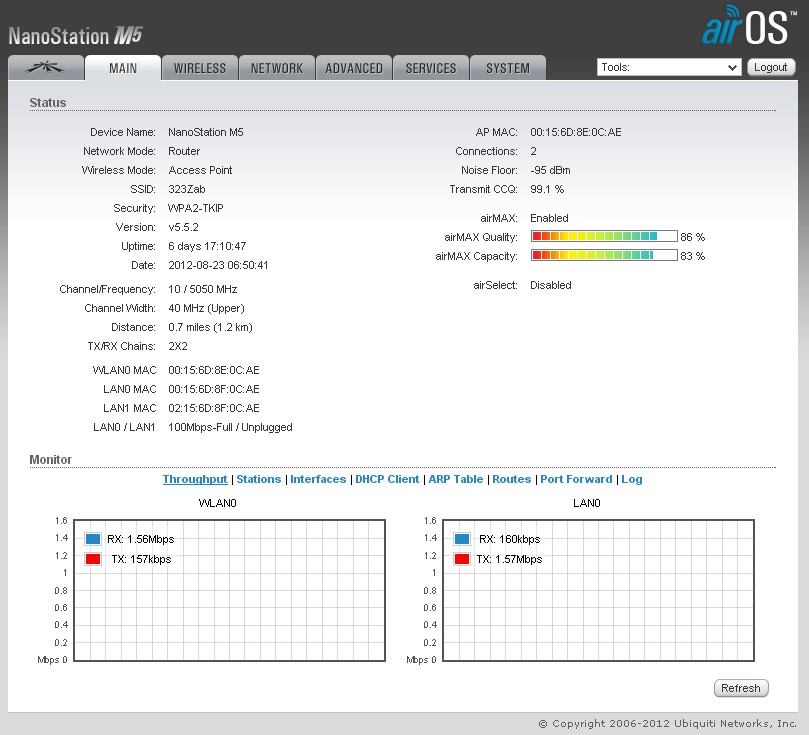Click the NanoStation M5 logo
Viewport: 809px width, 735px height.
point(76,36)
